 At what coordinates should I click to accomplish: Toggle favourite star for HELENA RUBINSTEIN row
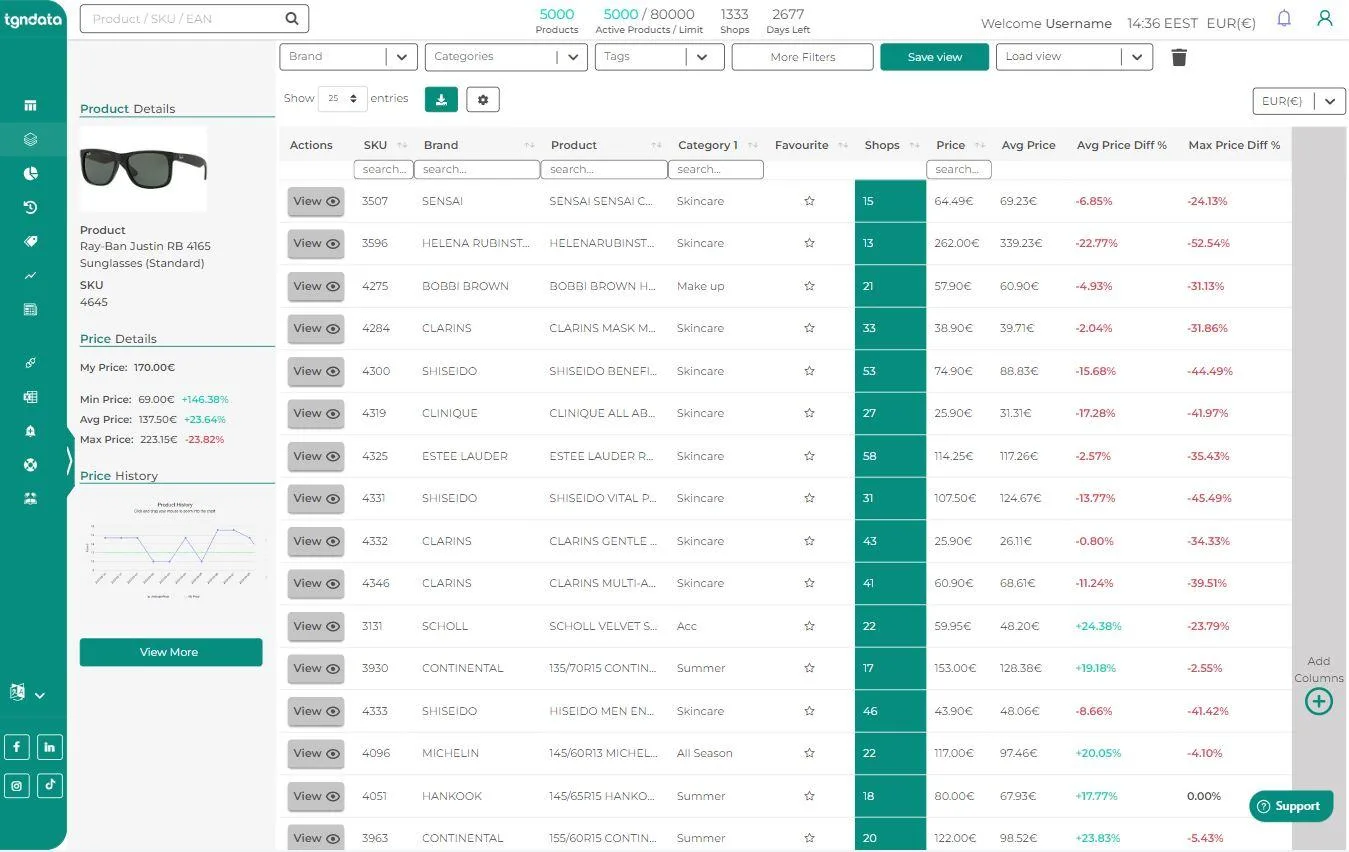coord(809,243)
